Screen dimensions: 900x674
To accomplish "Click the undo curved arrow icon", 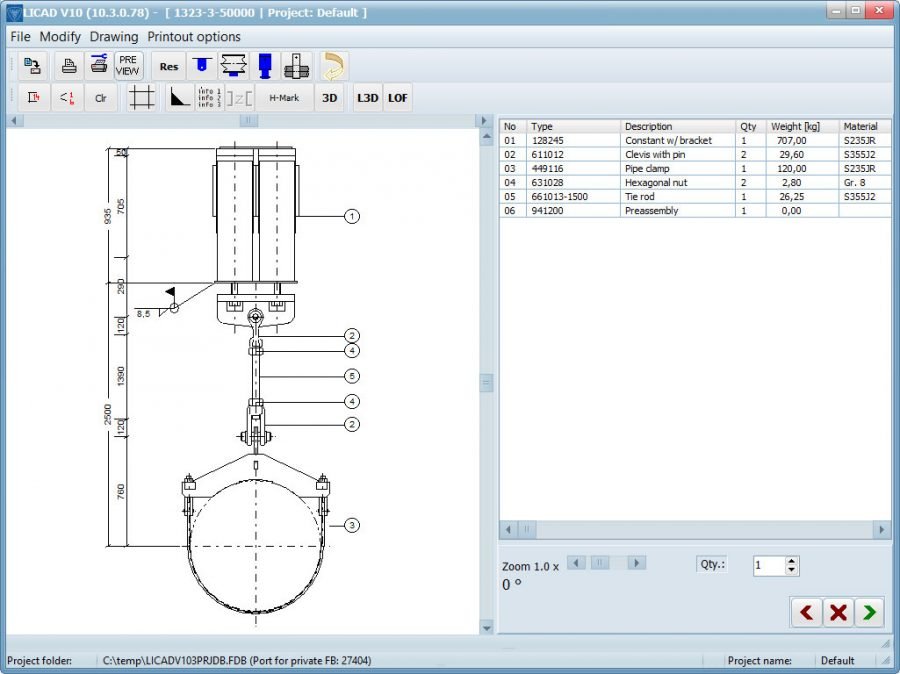I will coord(335,65).
